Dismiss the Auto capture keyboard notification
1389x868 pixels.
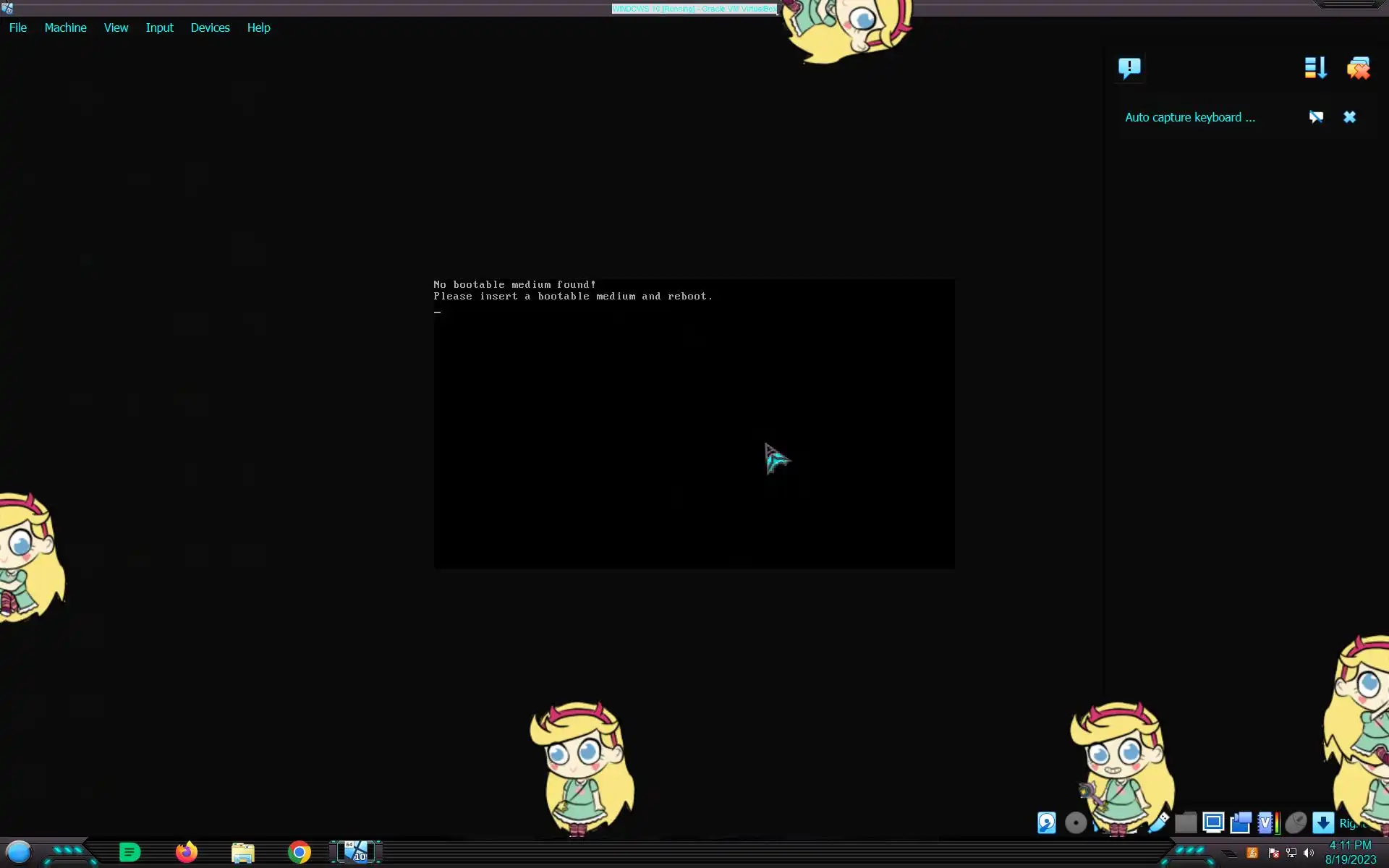click(x=1349, y=117)
